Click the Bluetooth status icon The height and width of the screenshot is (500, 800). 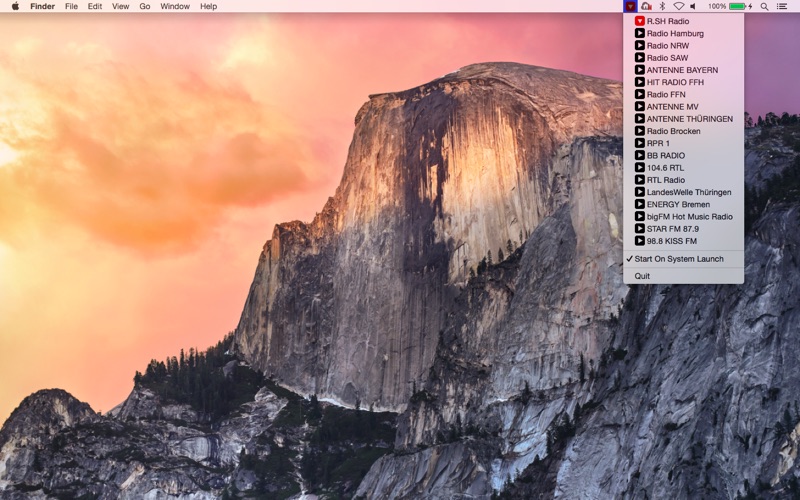(x=662, y=6)
